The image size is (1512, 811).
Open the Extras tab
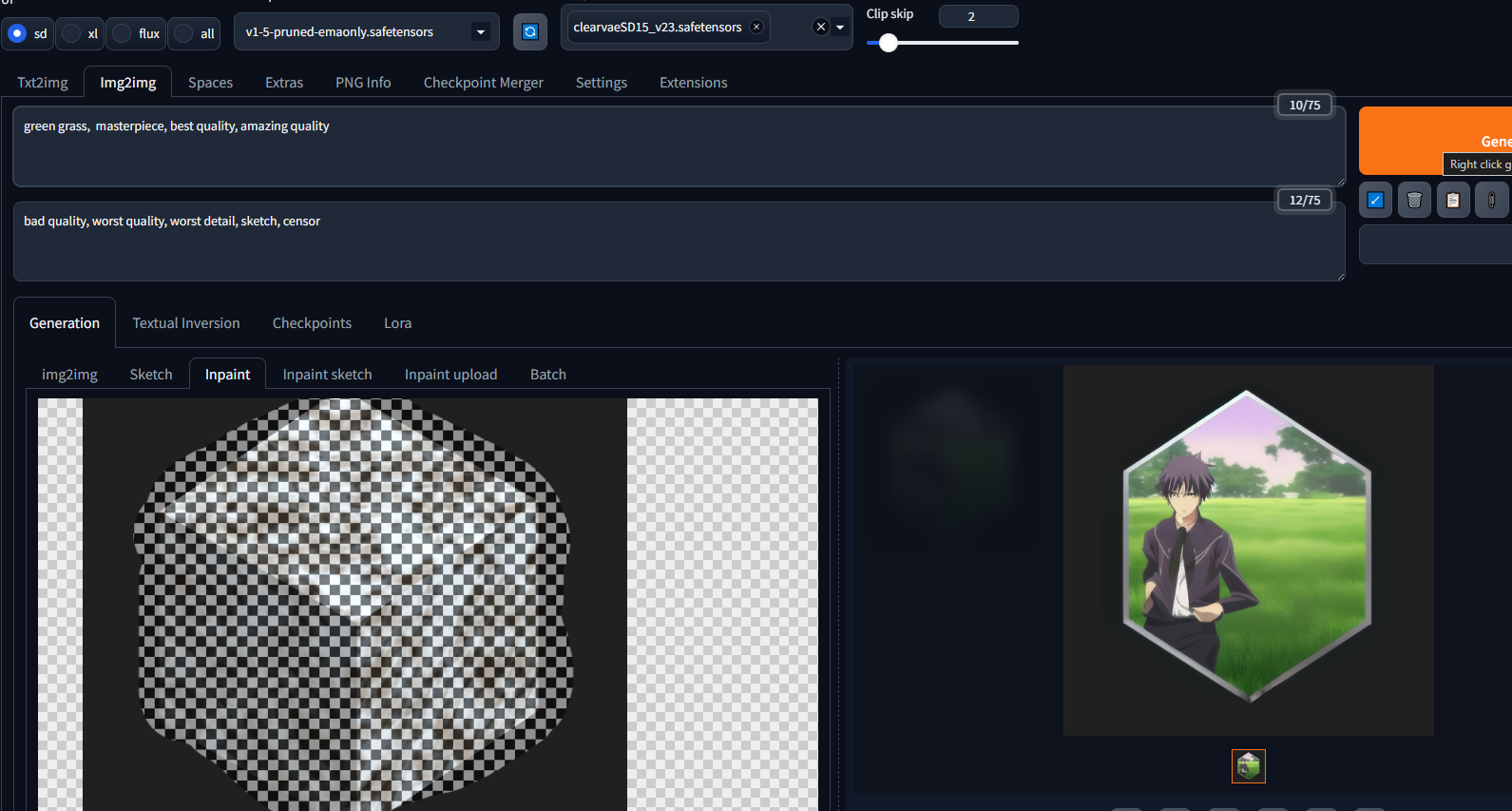[284, 83]
